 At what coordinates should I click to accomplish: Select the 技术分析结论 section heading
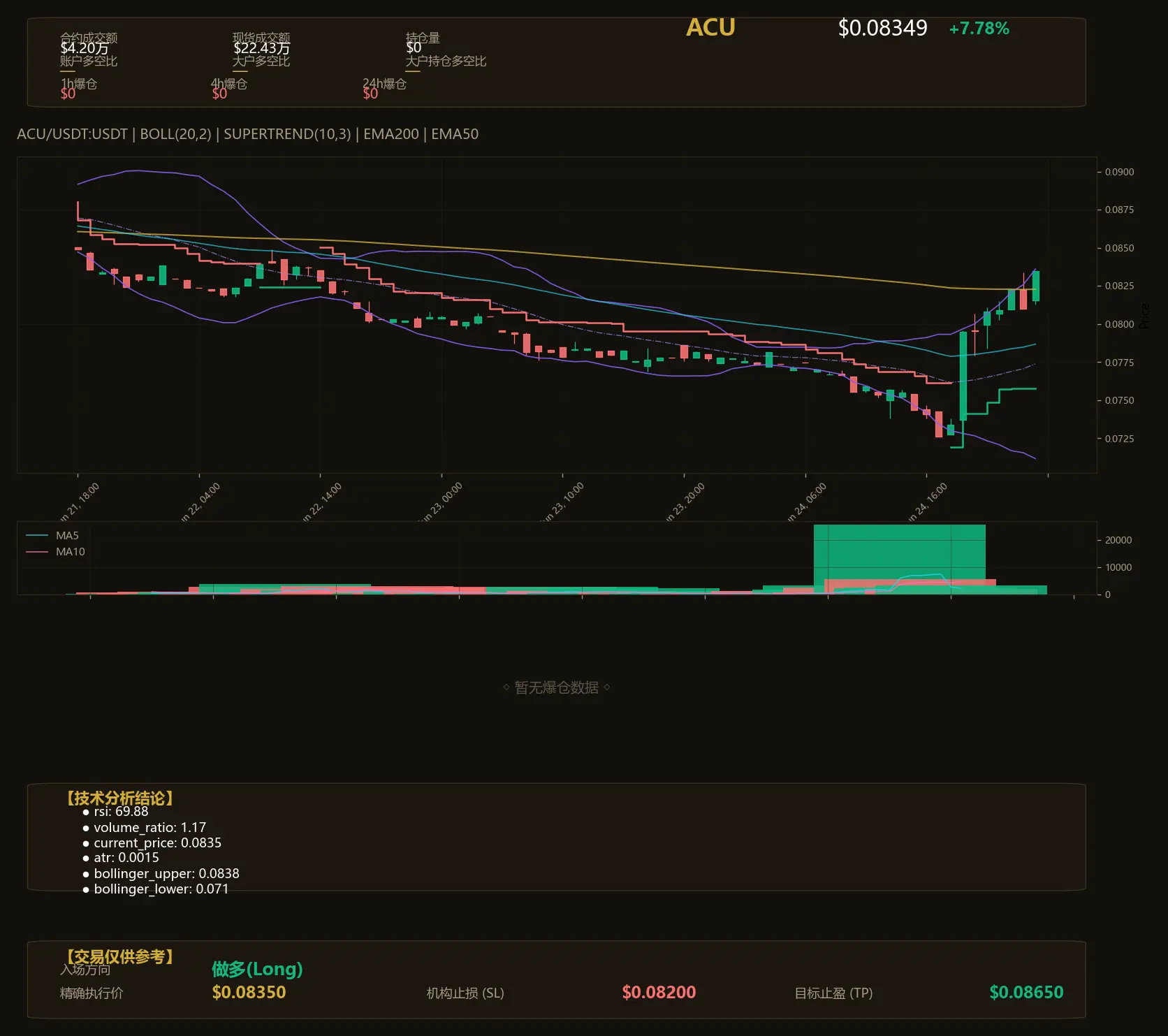tap(119, 798)
